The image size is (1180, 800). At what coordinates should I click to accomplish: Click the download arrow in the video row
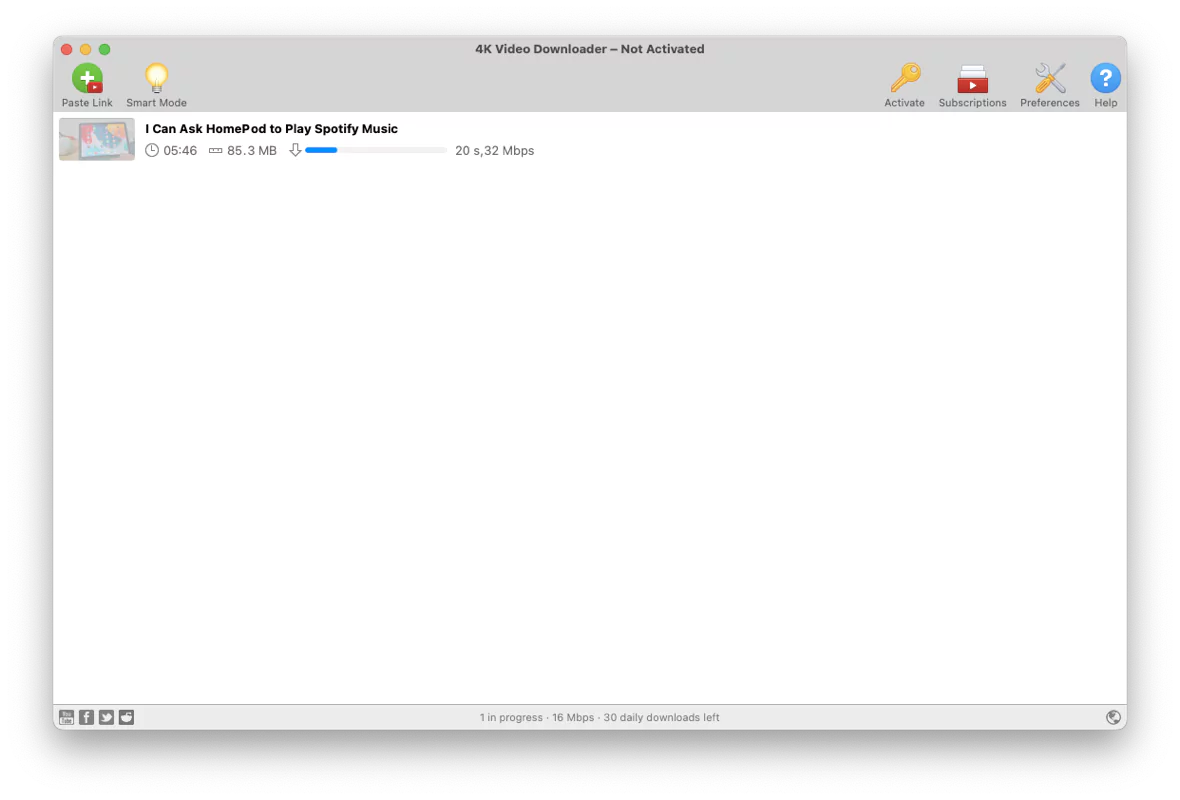click(x=295, y=150)
